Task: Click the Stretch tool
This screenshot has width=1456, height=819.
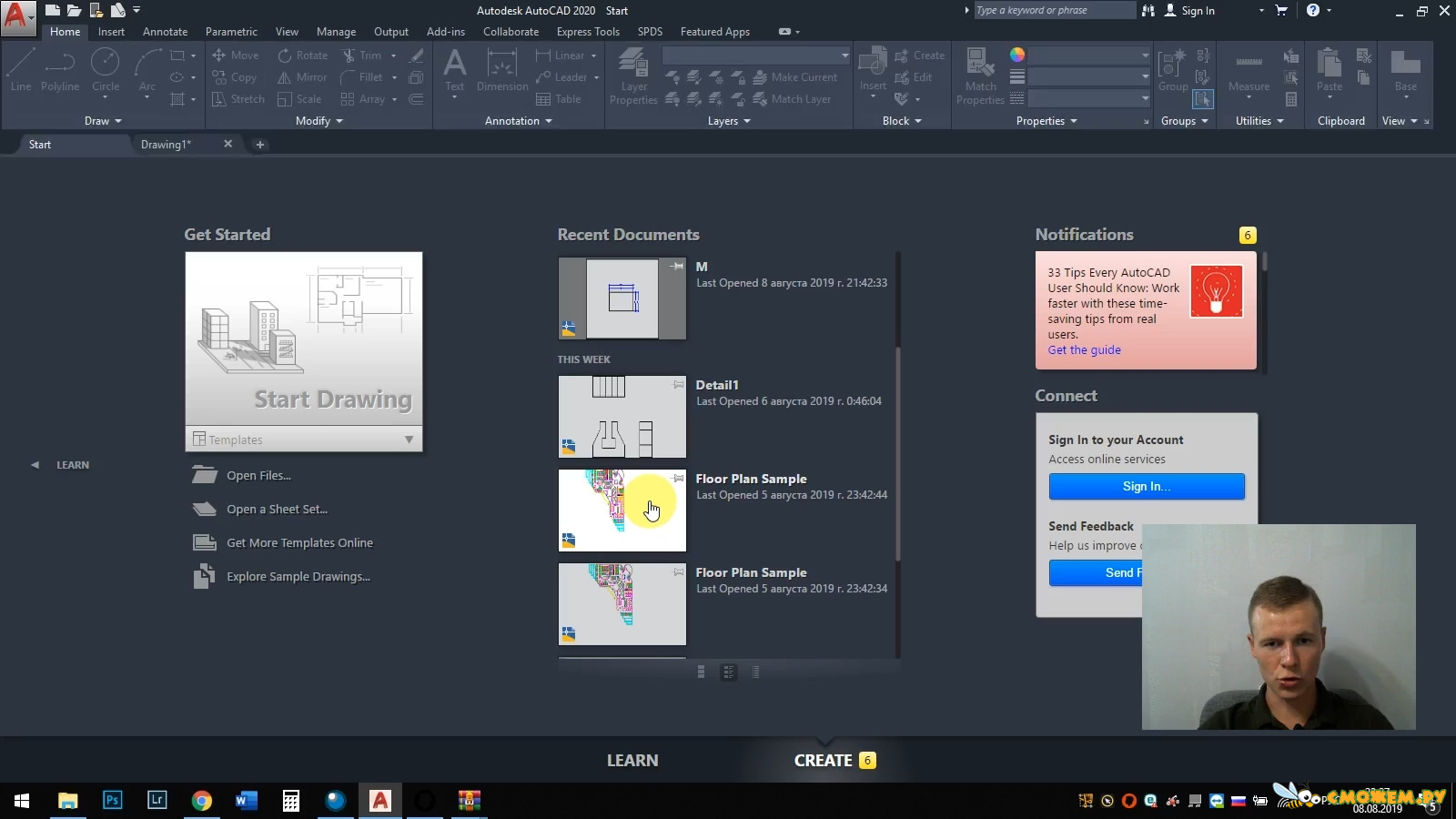Action: (238, 99)
